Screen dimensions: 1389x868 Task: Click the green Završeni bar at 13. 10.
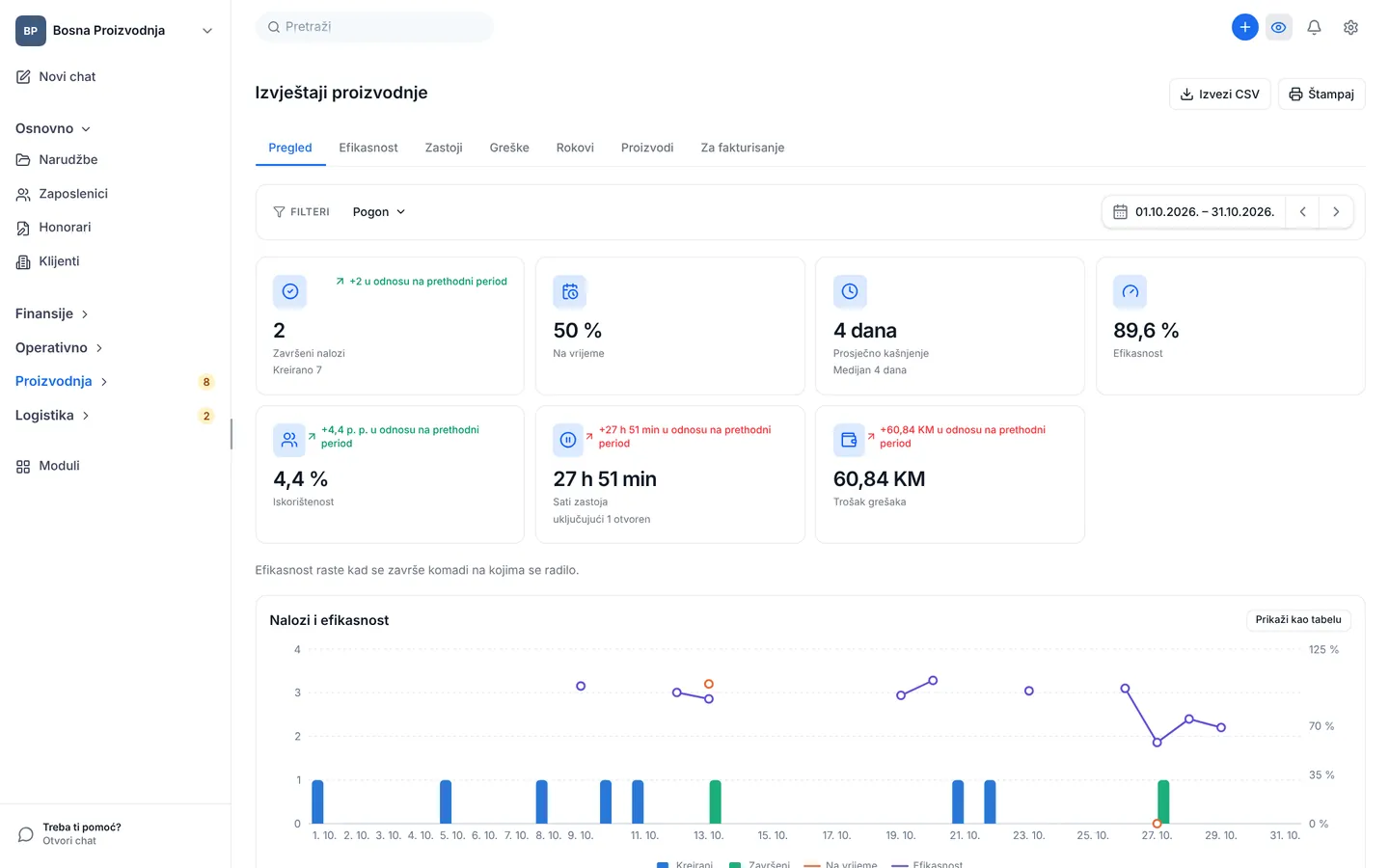coord(715,802)
